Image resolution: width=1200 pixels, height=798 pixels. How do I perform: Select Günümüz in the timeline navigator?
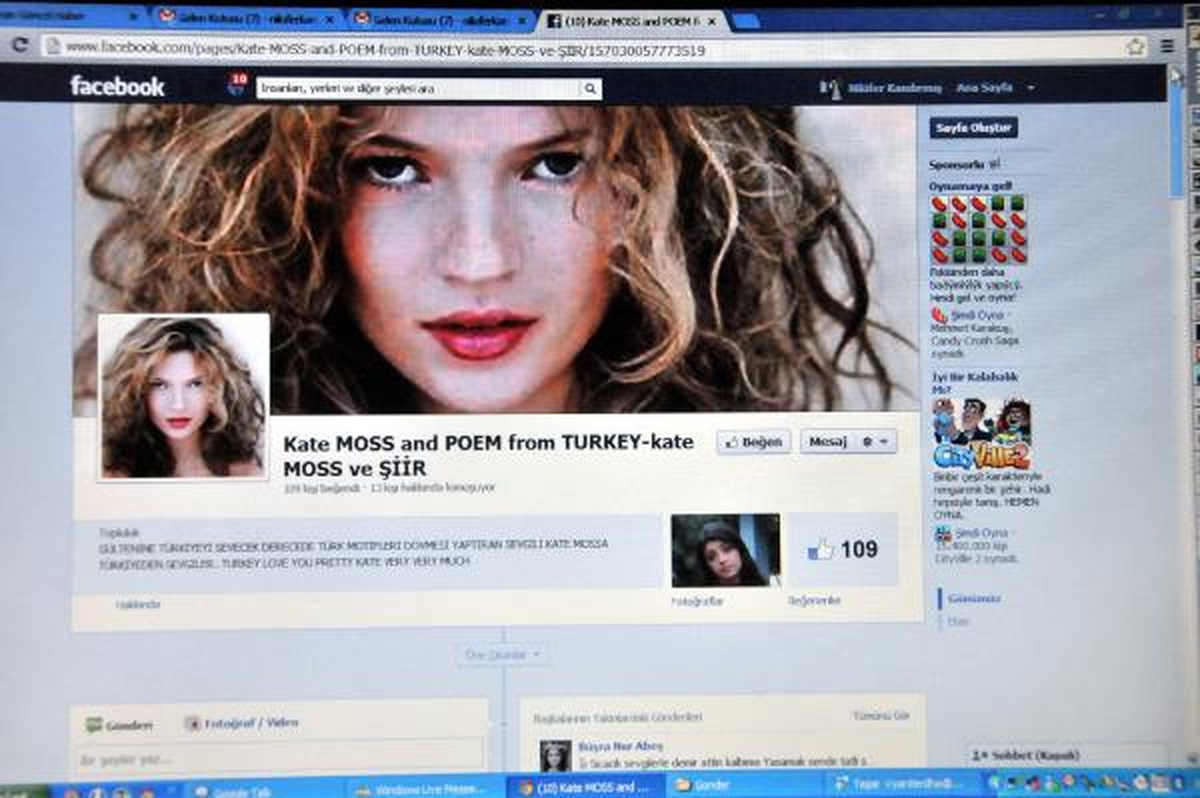(x=974, y=598)
